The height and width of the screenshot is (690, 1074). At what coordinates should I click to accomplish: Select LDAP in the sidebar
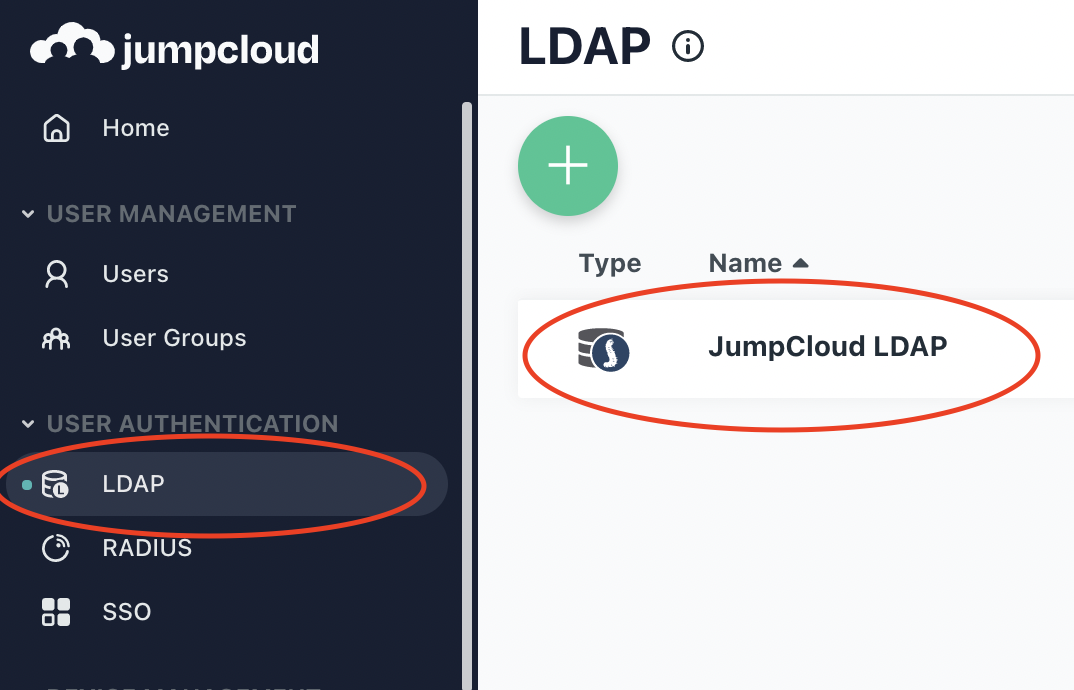tap(227, 484)
